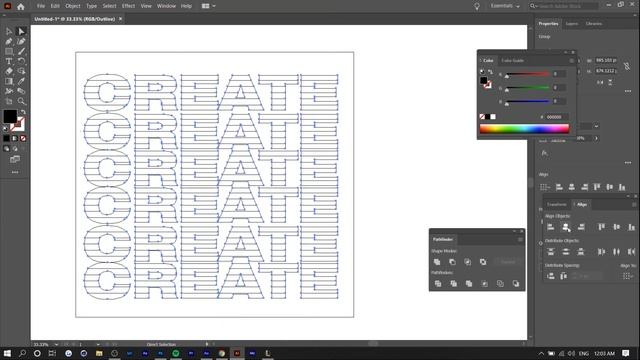Open Pathfinder panel flyout menu

[520, 240]
